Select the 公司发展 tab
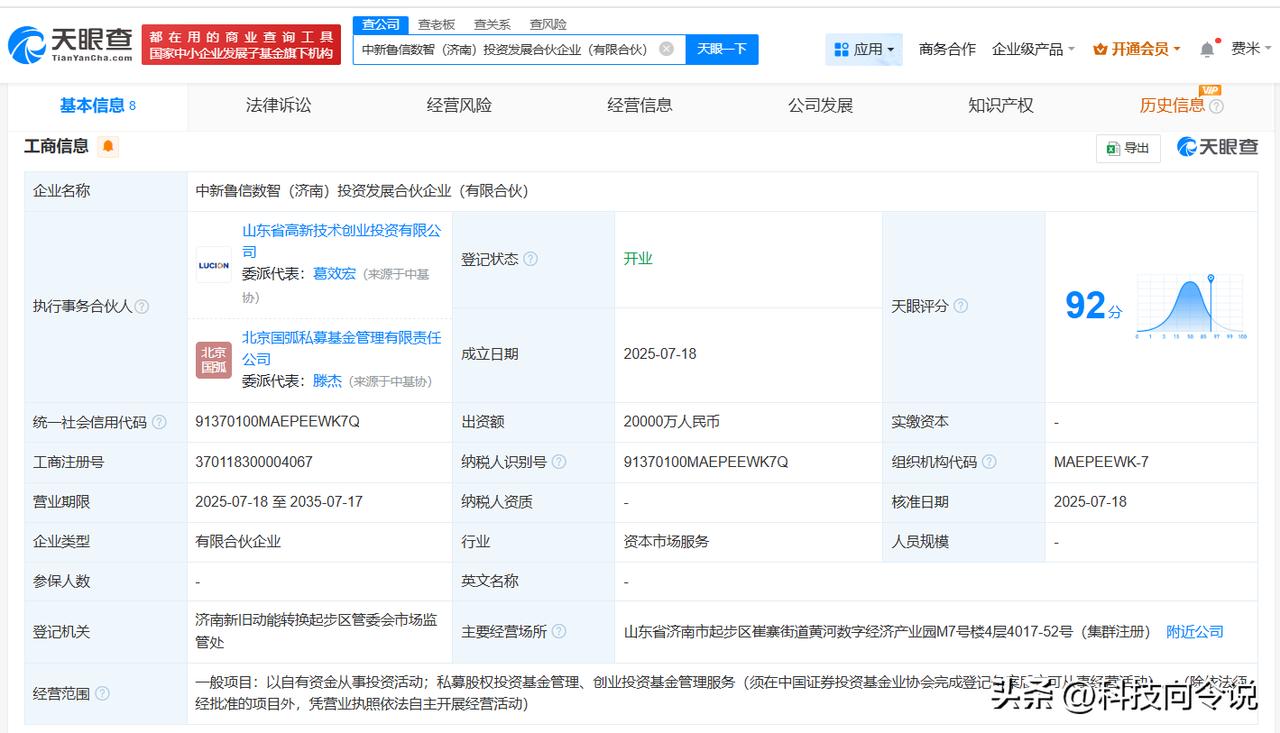The image size is (1280, 733). 820,106
